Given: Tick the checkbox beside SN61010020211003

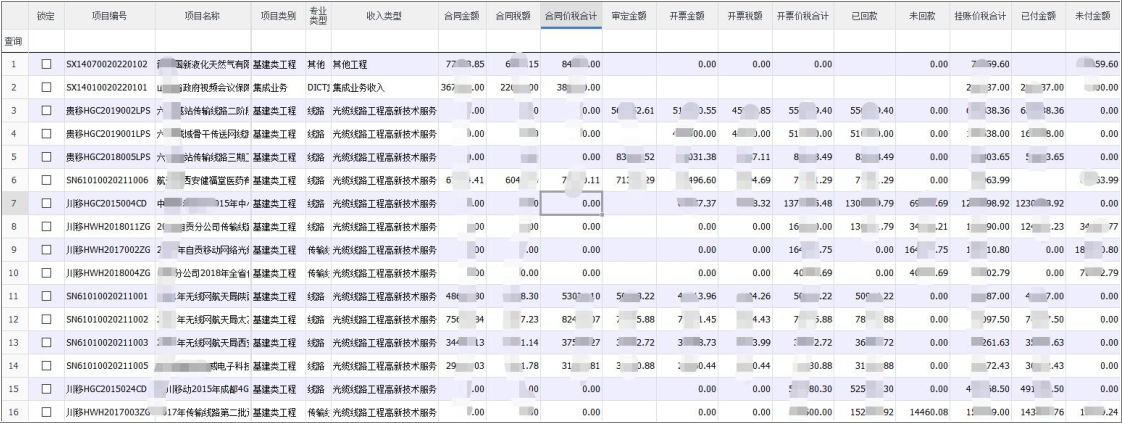Looking at the screenshot, I should (47, 343).
